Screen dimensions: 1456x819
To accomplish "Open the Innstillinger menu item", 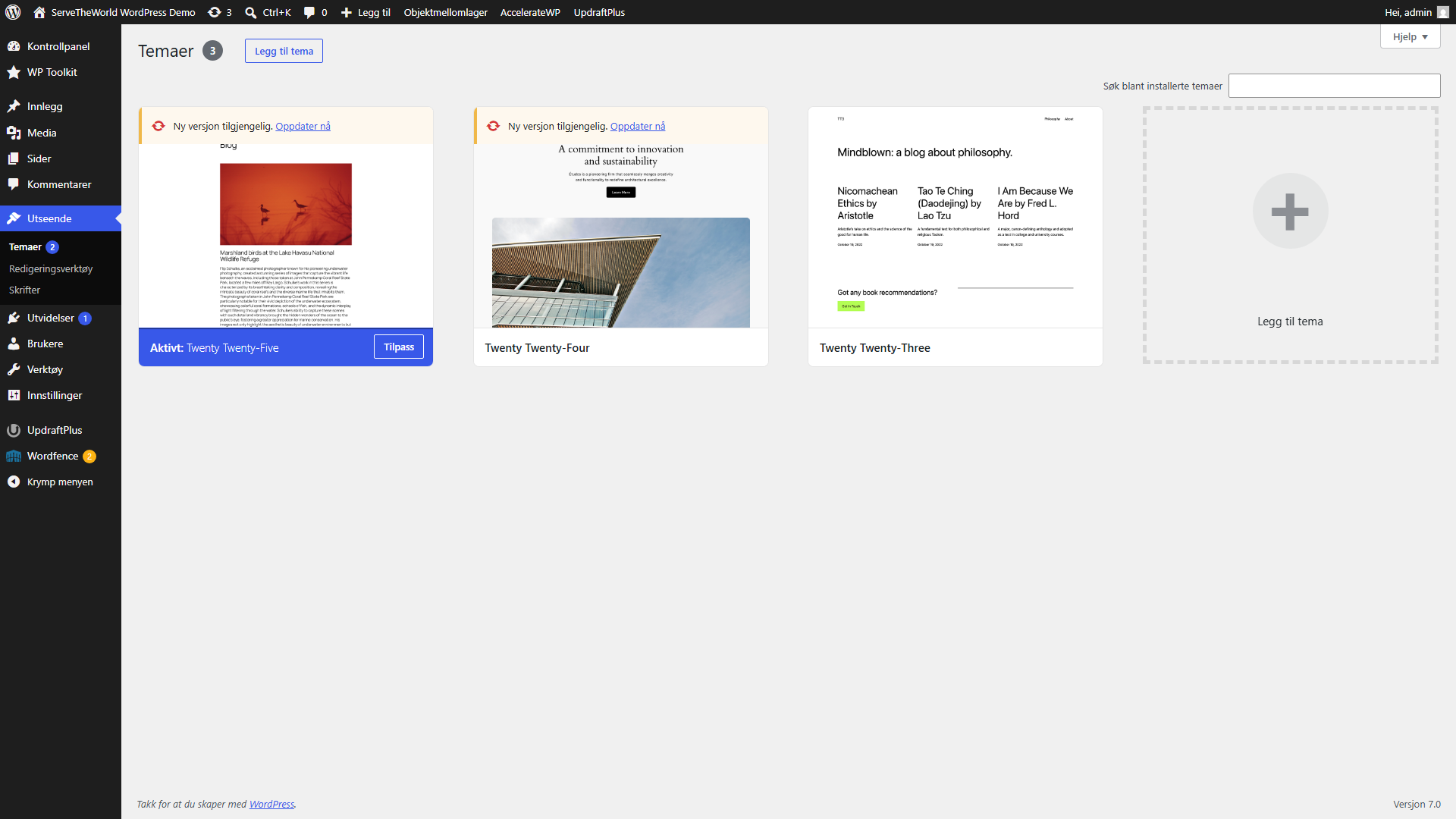I will pyautogui.click(x=61, y=395).
